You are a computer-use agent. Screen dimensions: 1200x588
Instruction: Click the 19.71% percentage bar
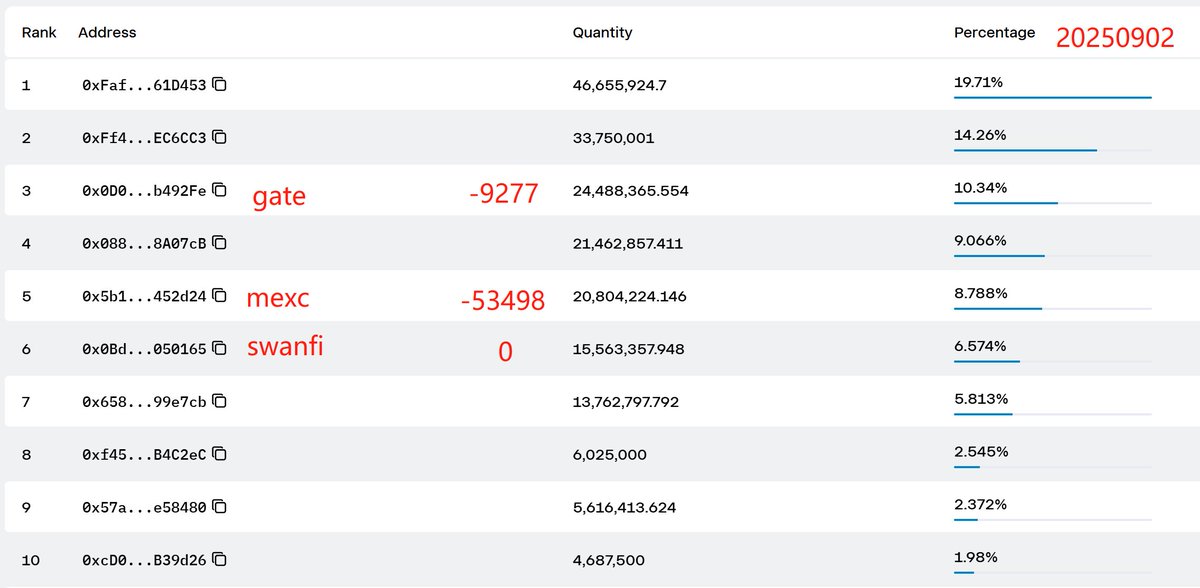(x=1053, y=97)
